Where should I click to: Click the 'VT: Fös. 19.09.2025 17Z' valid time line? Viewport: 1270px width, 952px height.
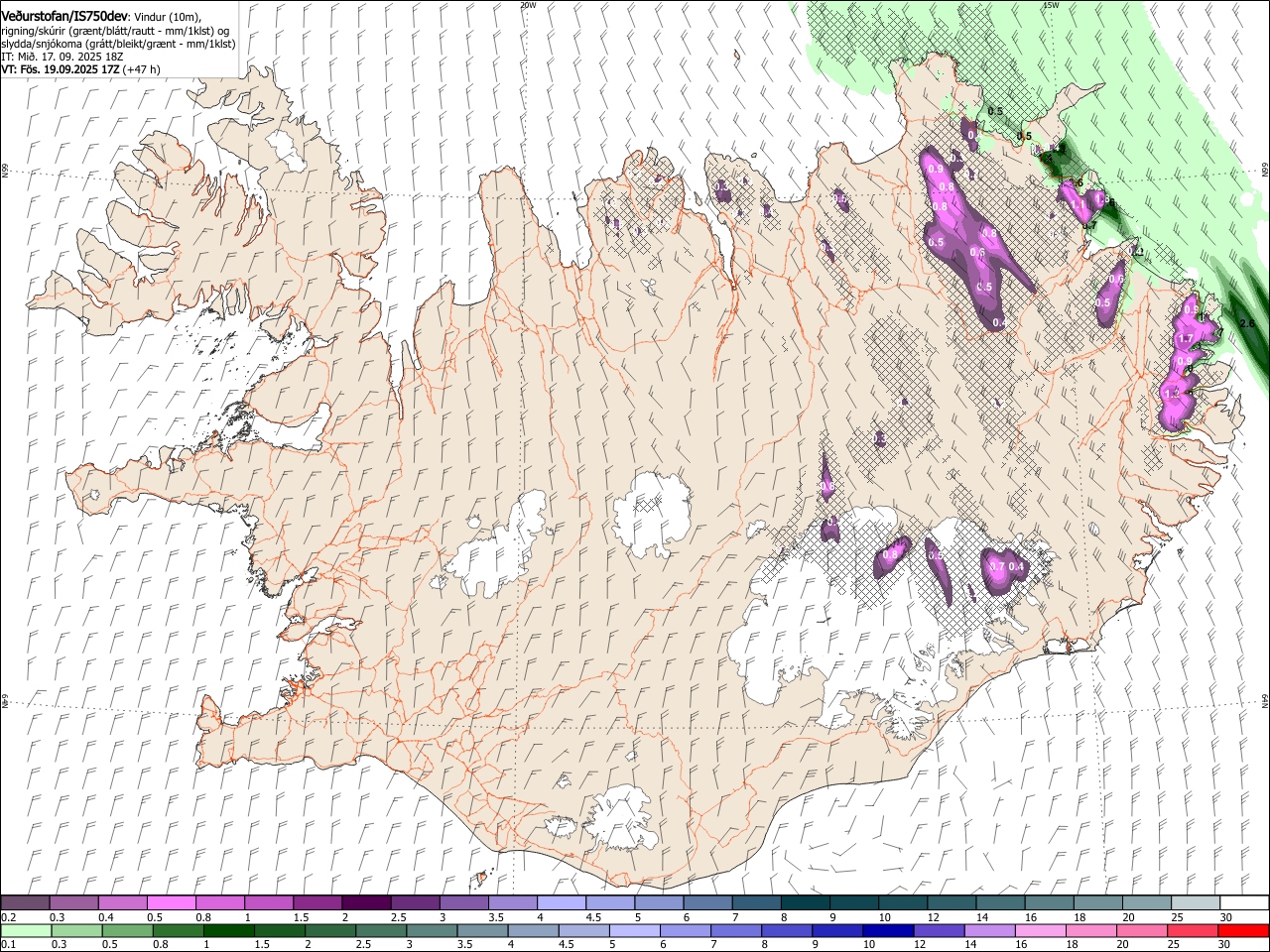pyautogui.click(x=62, y=69)
